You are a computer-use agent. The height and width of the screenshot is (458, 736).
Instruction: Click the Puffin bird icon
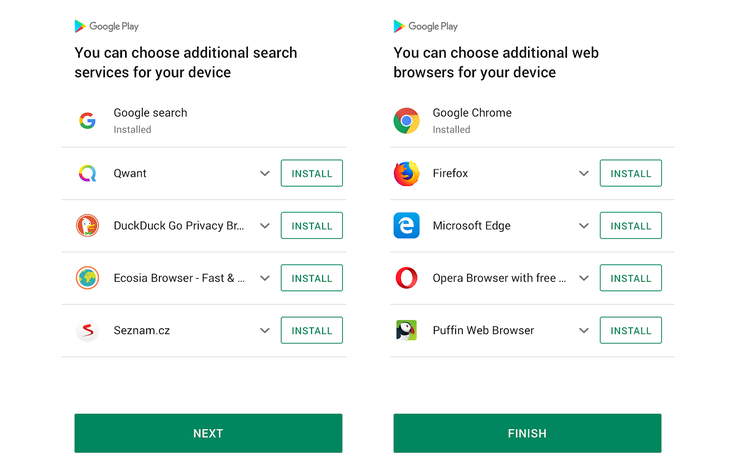406,330
